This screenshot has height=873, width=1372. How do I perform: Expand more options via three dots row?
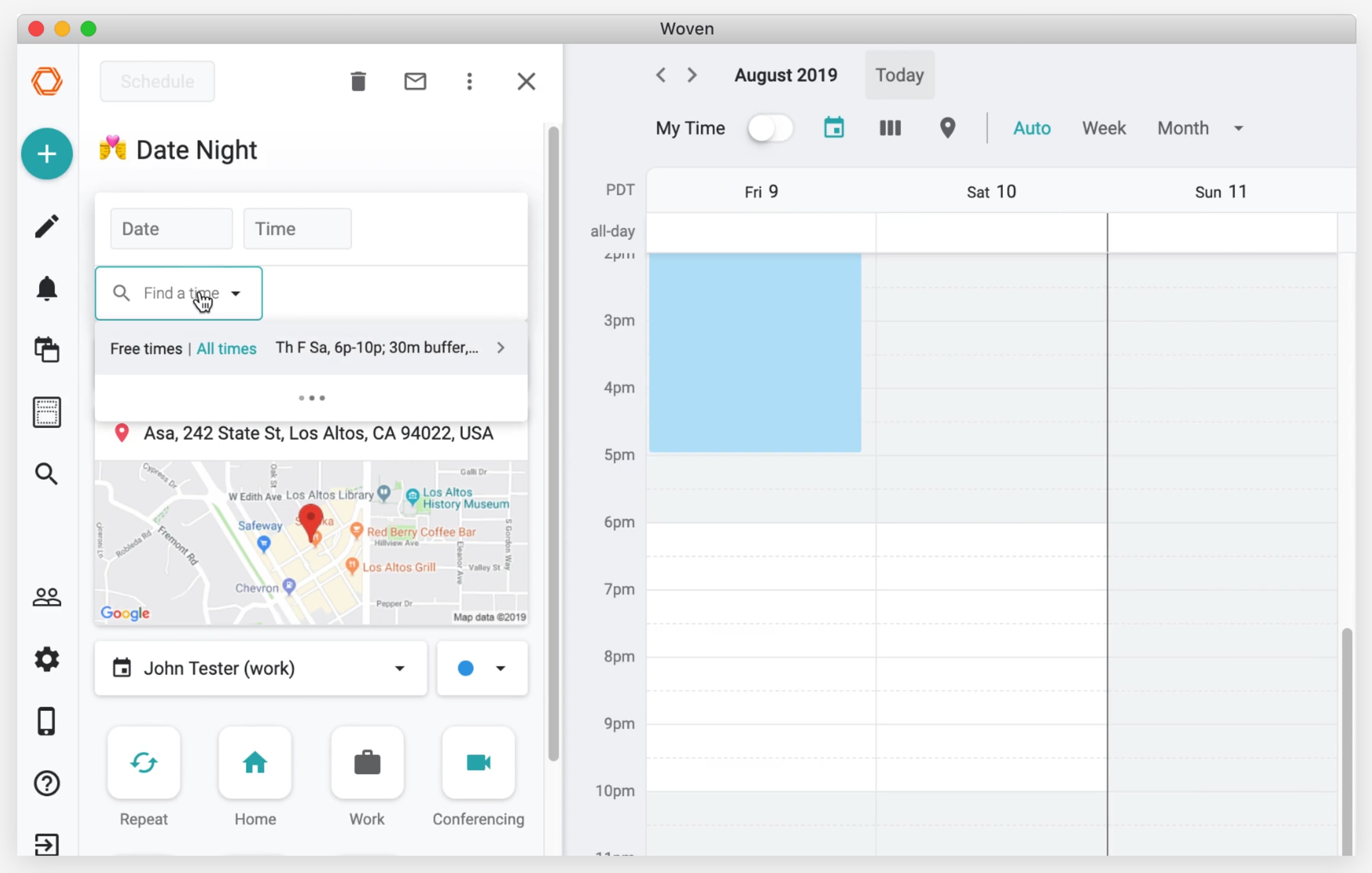312,398
